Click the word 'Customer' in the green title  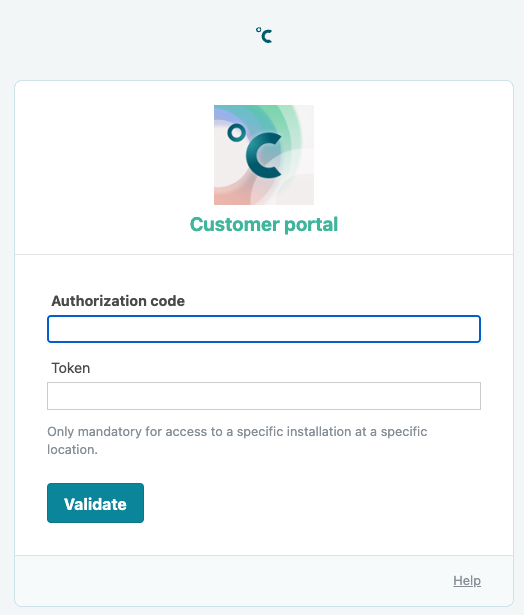click(235, 224)
